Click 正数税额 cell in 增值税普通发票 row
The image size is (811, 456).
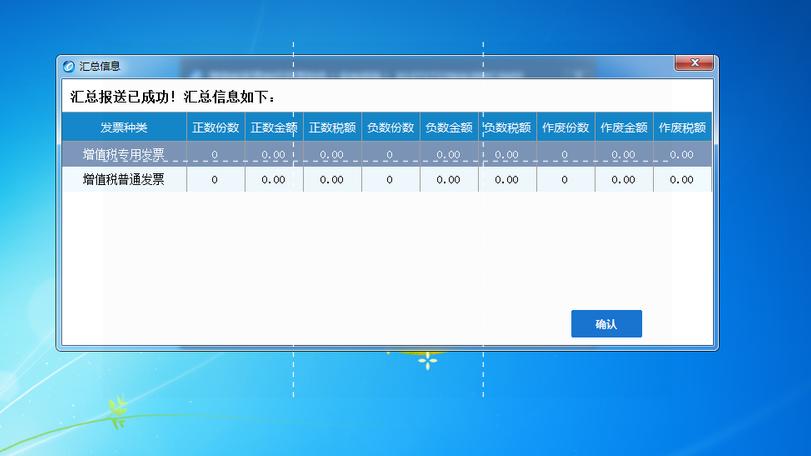click(332, 179)
